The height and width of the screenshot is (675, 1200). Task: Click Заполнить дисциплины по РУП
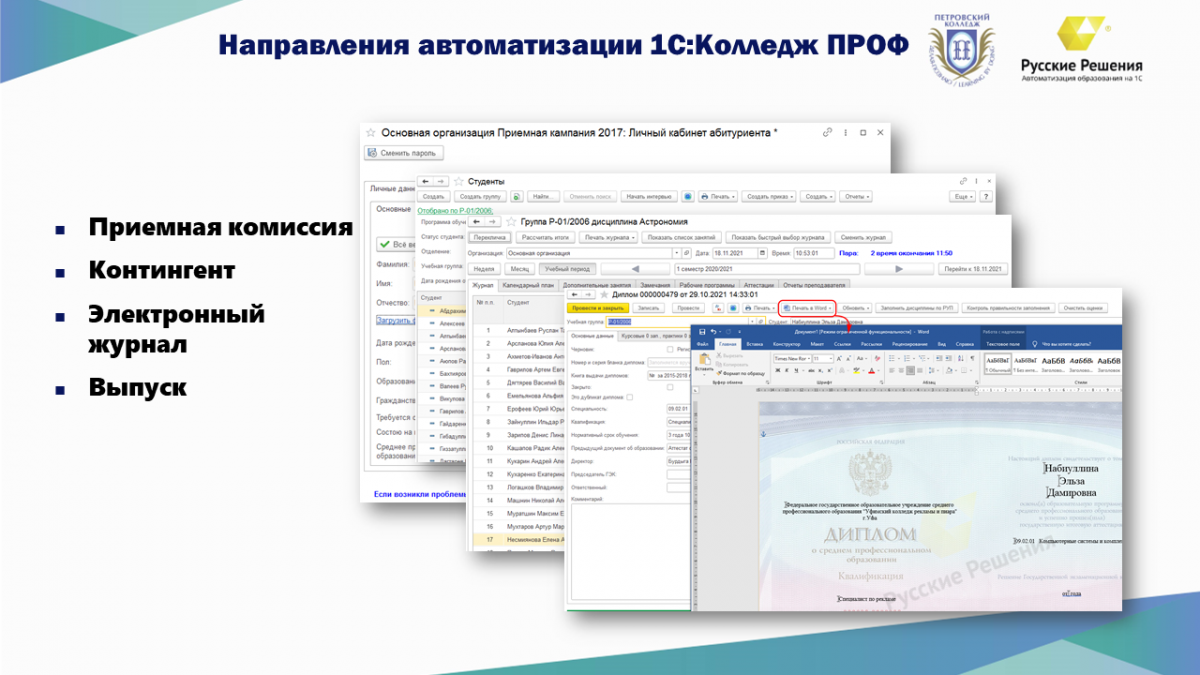click(916, 307)
